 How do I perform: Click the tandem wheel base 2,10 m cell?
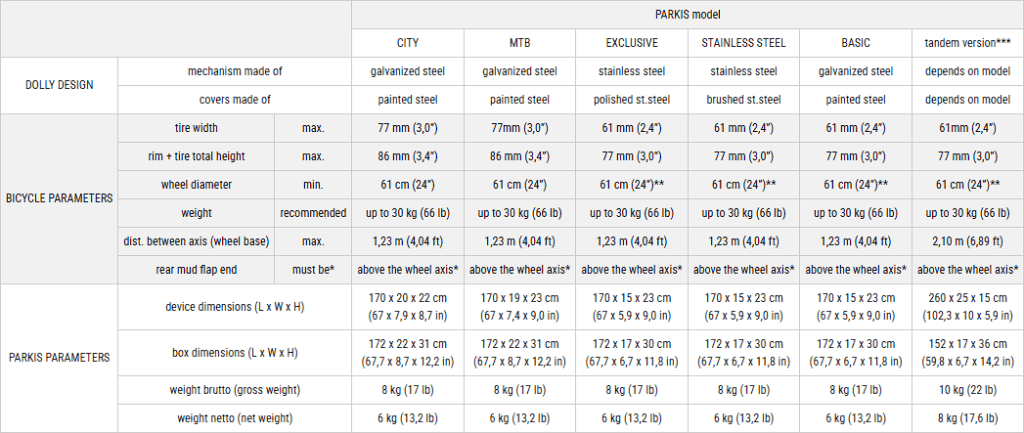coord(968,242)
